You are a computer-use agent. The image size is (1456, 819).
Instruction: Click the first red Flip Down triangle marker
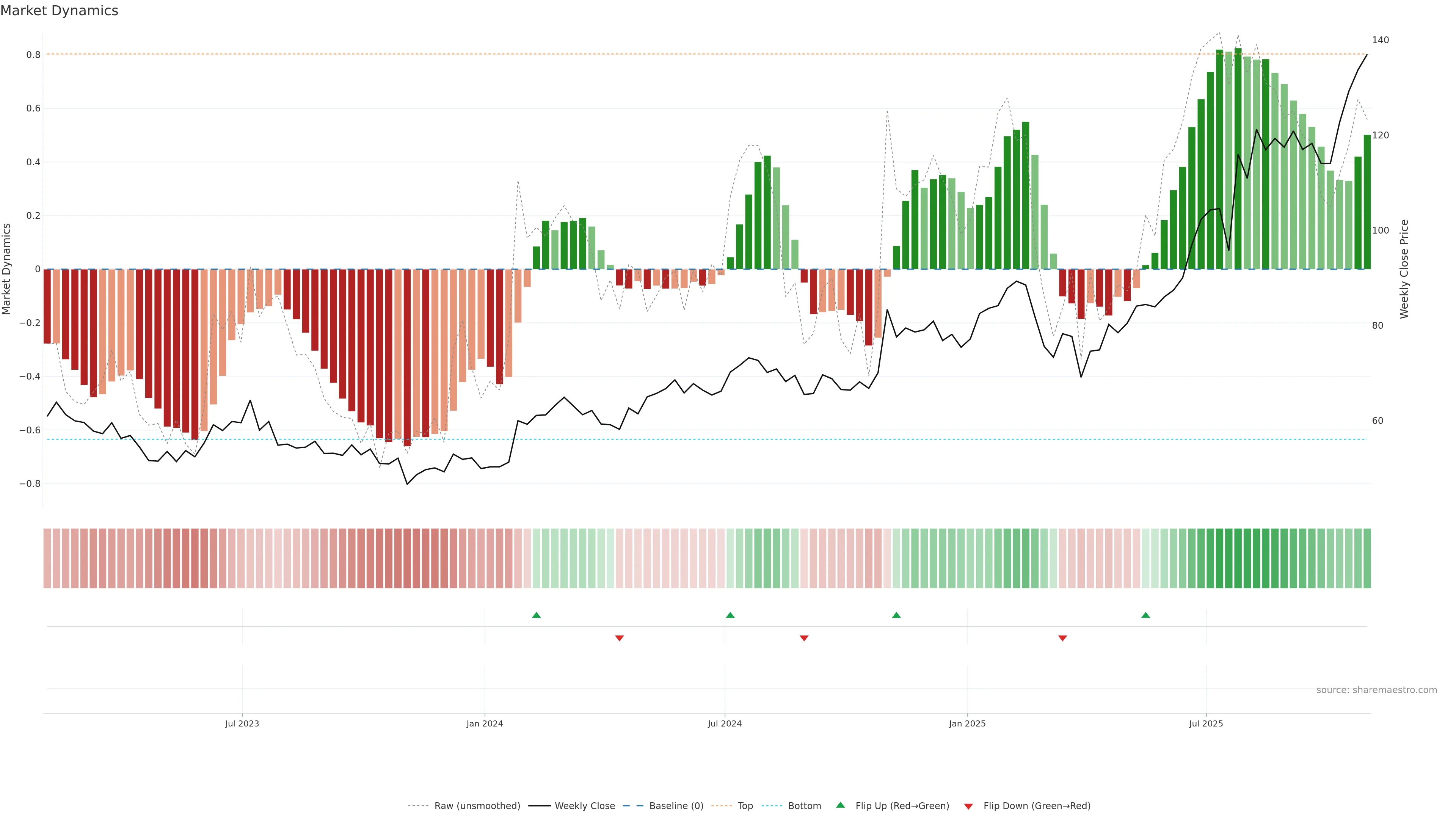619,638
